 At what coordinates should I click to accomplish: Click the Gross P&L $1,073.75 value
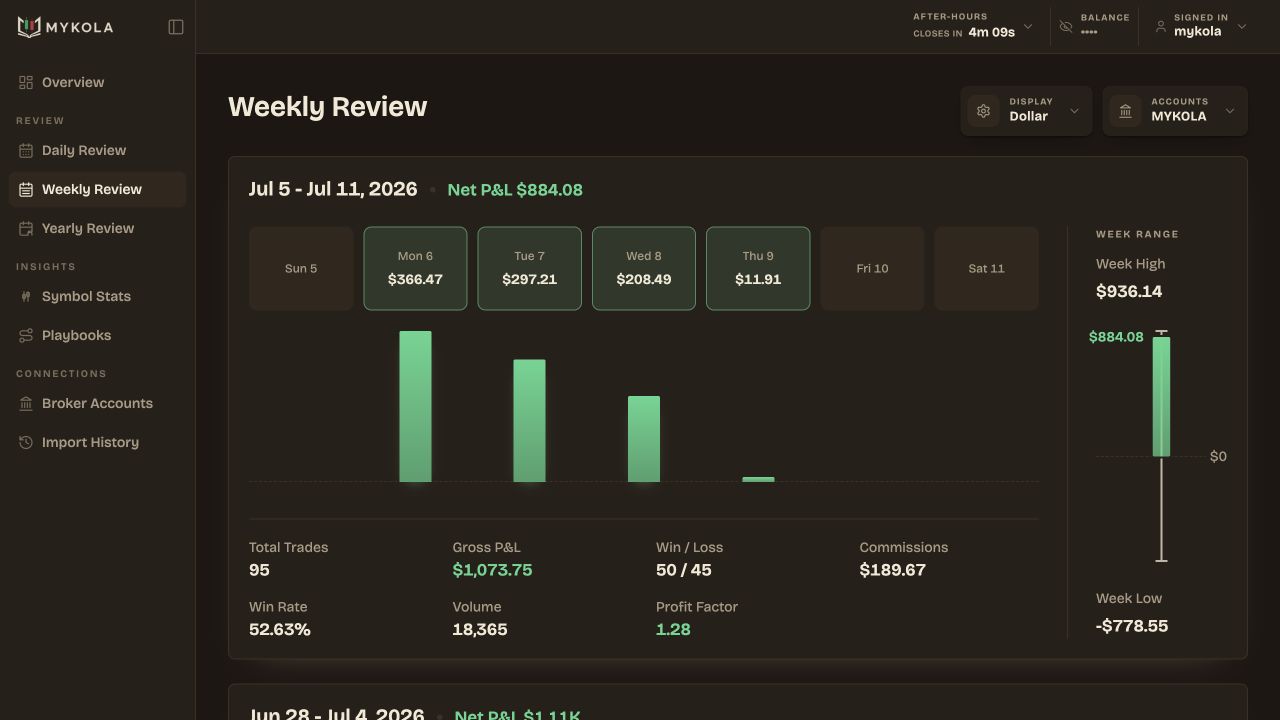pyautogui.click(x=492, y=570)
